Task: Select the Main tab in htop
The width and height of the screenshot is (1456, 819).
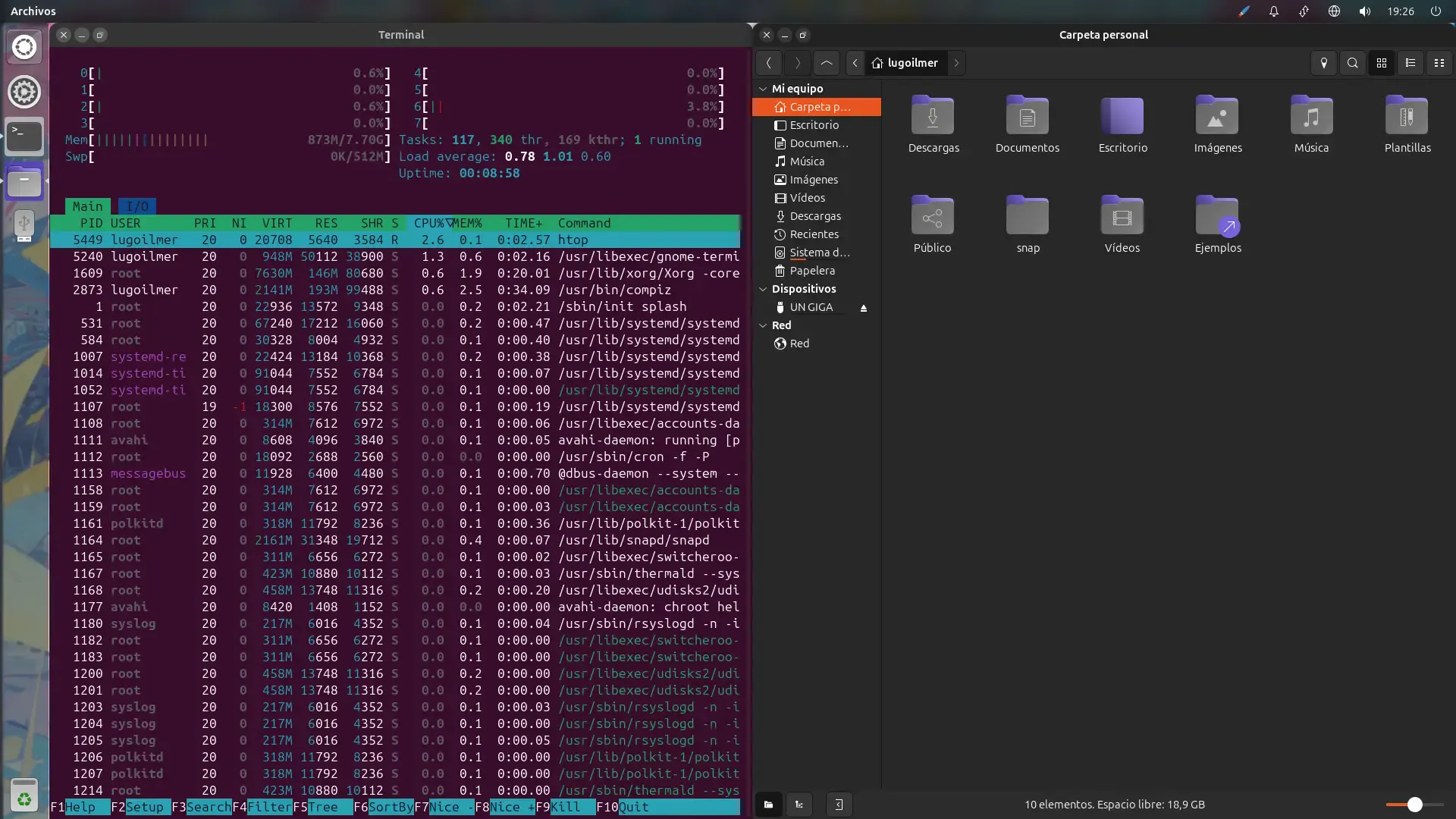Action: (87, 206)
